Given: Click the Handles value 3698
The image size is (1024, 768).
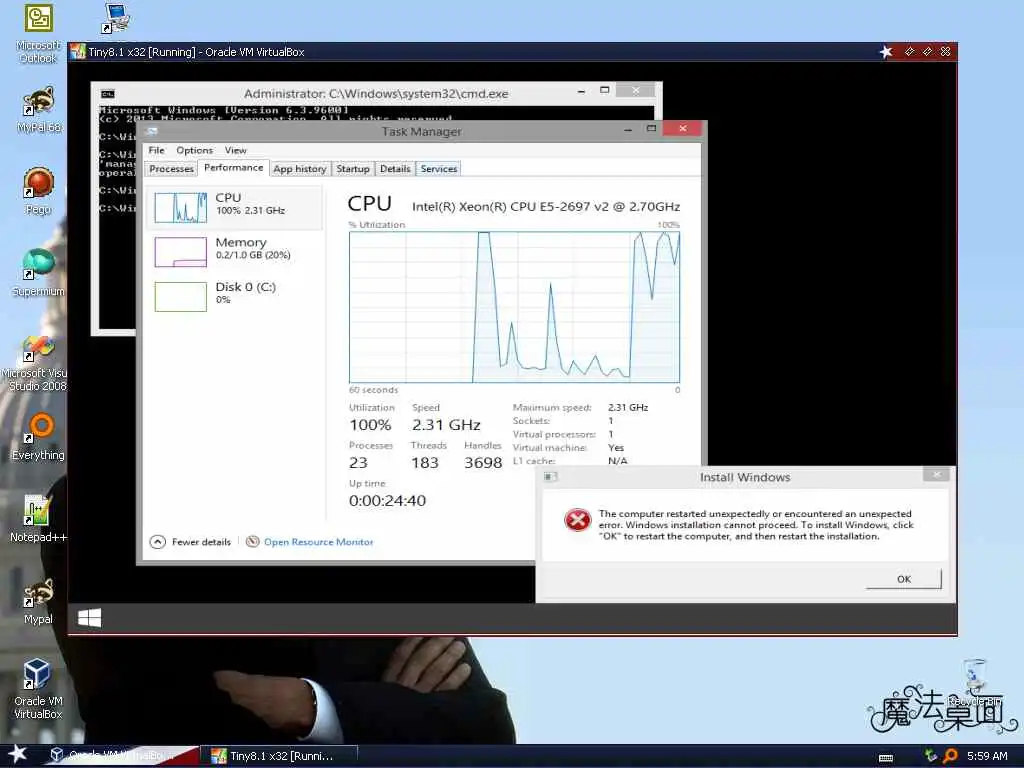Looking at the screenshot, I should click(483, 463).
